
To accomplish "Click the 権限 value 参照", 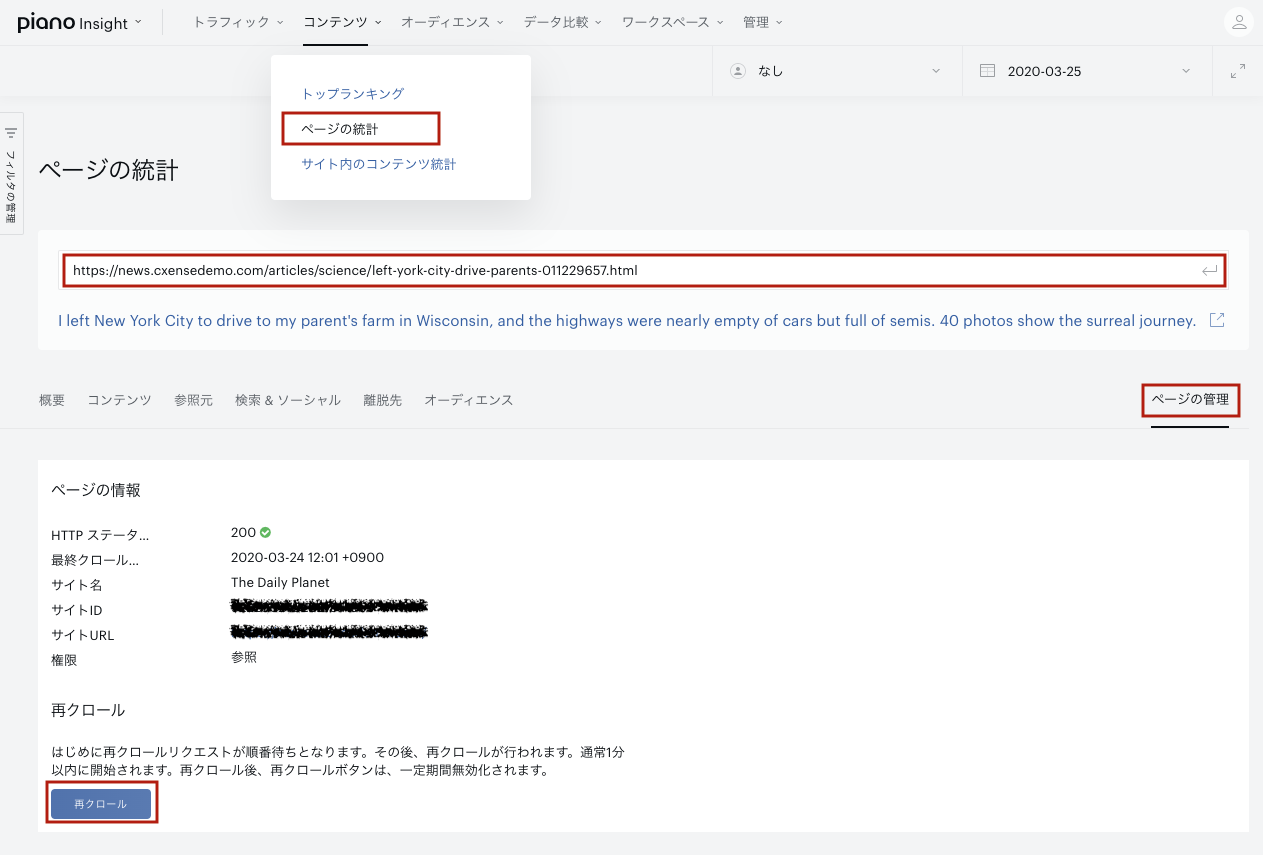I will [244, 657].
